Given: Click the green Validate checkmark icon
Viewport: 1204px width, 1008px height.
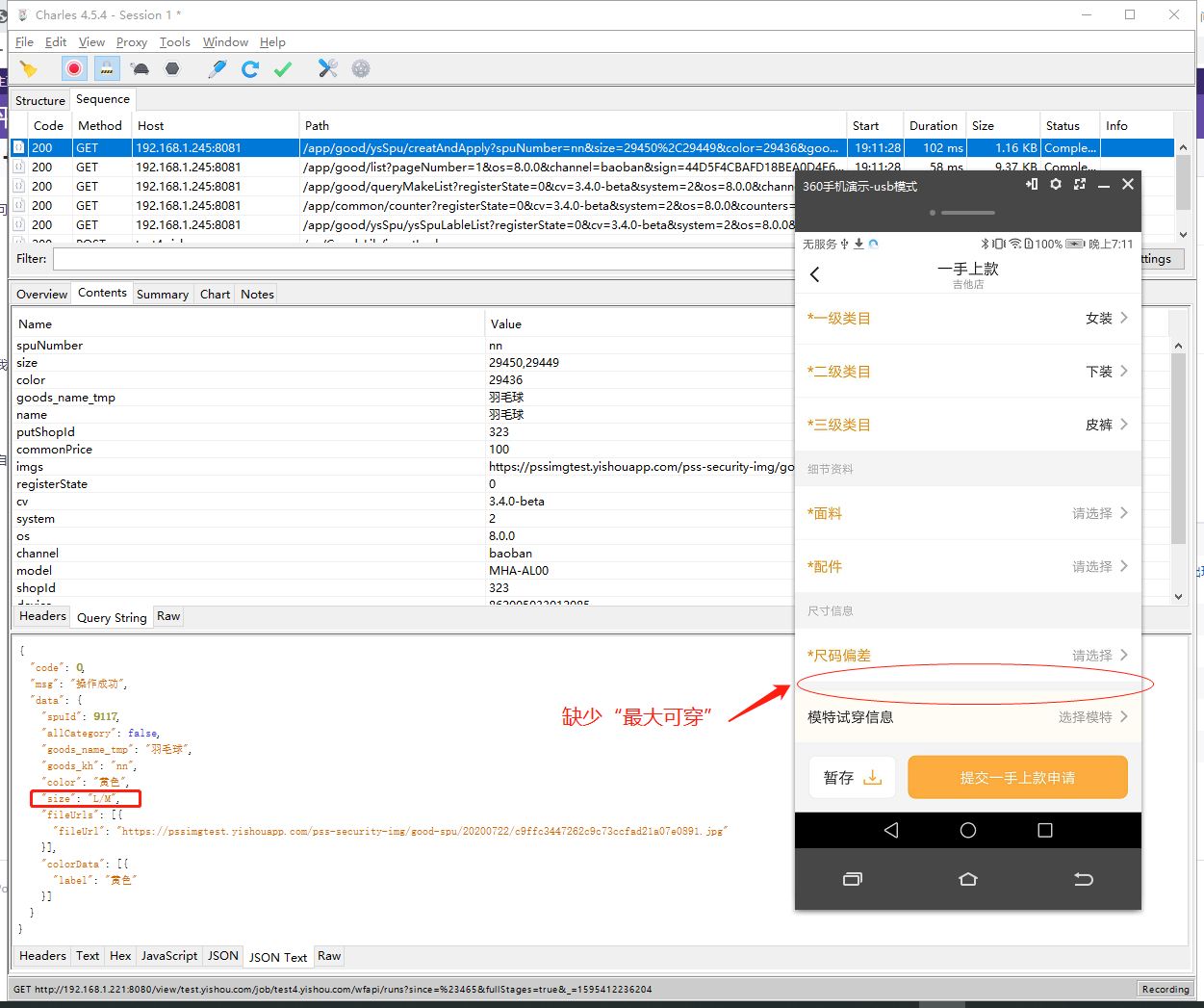Looking at the screenshot, I should (x=283, y=68).
